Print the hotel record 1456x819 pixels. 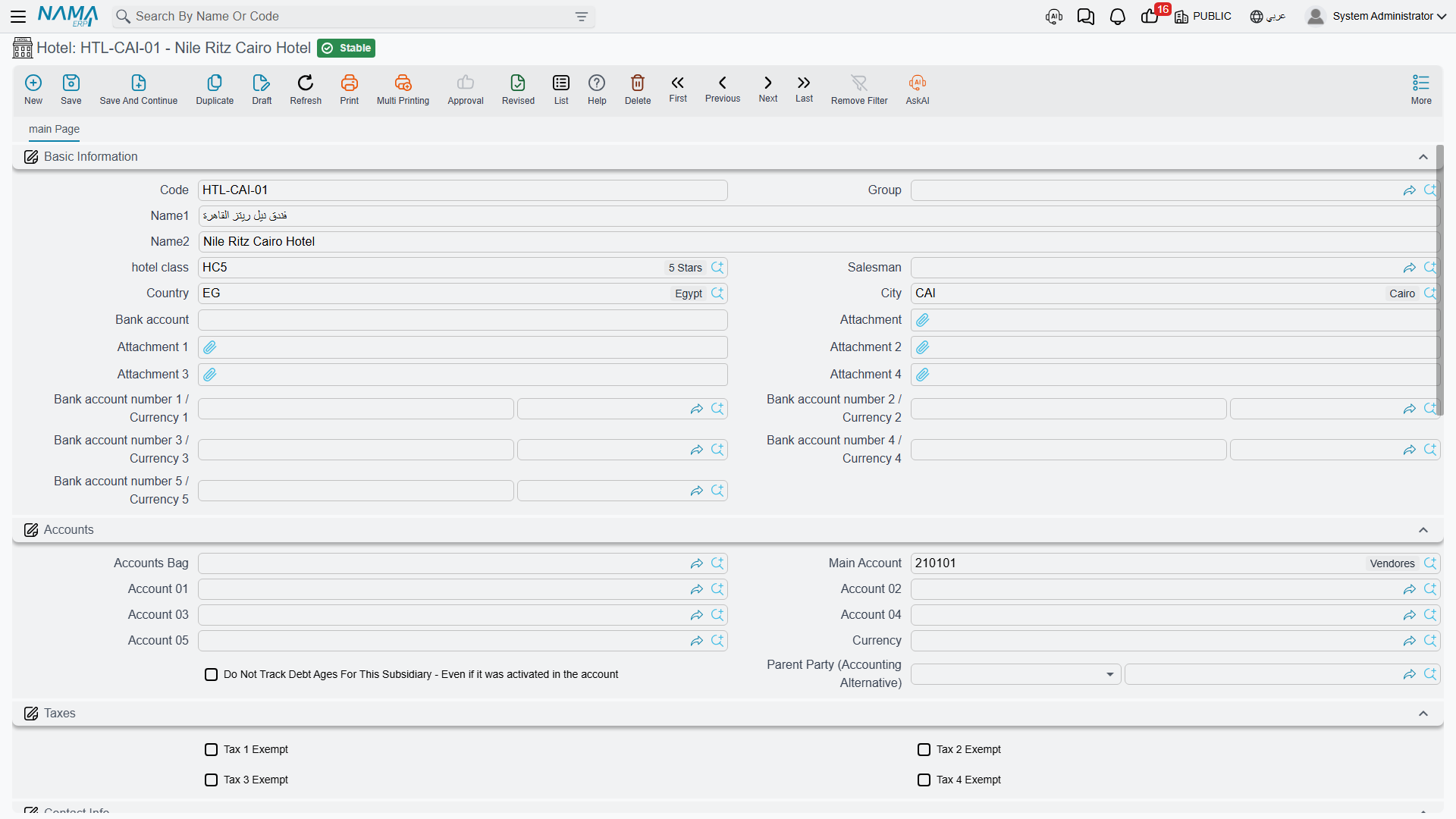(350, 89)
